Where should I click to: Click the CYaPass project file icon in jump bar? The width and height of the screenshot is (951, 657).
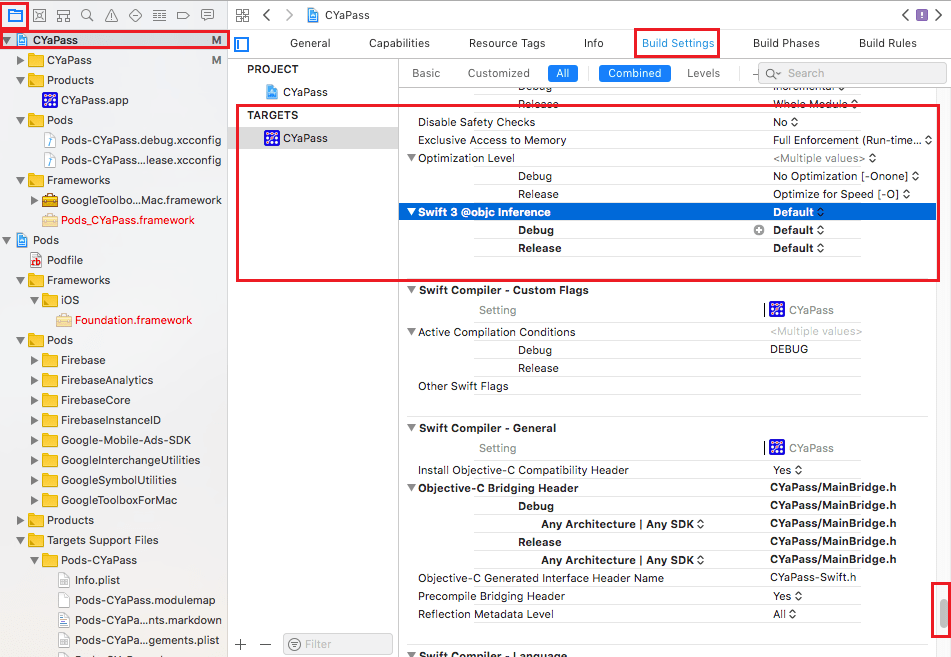[313, 15]
